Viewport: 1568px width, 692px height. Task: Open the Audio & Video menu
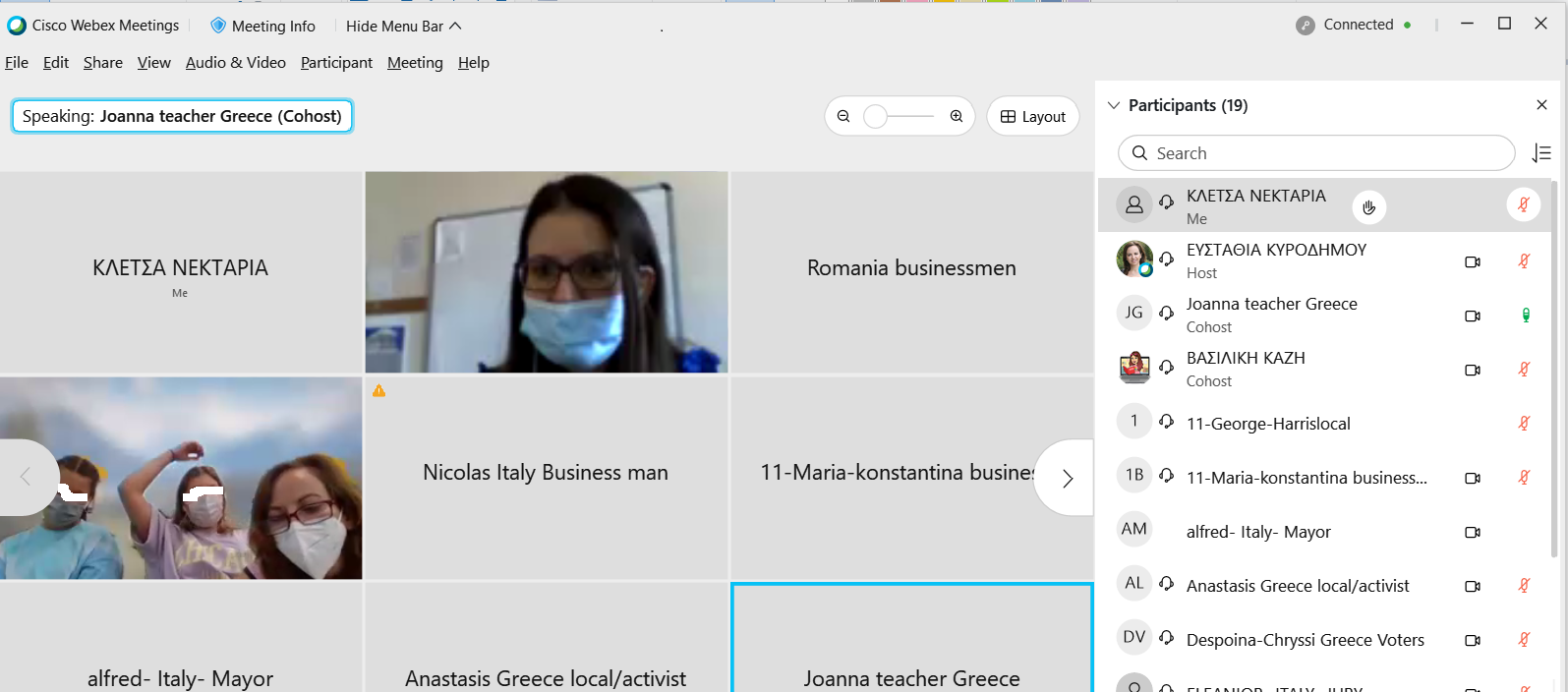point(236,63)
